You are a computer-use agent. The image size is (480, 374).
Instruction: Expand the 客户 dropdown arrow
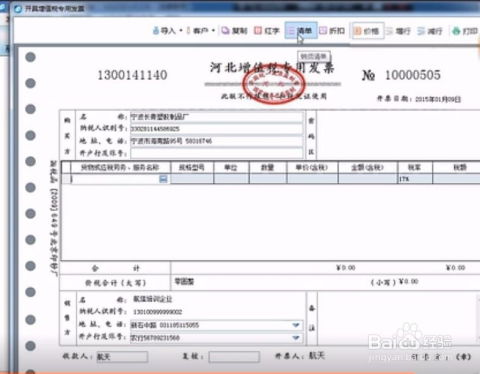coord(213,31)
